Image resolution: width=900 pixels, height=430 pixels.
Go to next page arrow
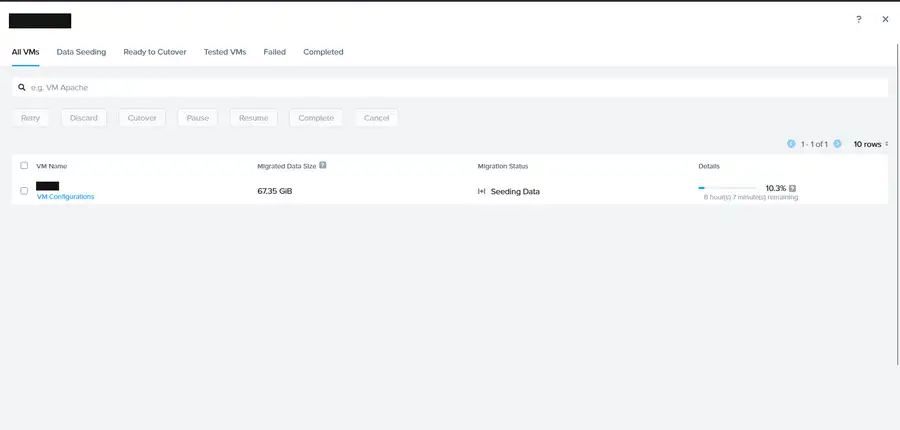point(837,144)
